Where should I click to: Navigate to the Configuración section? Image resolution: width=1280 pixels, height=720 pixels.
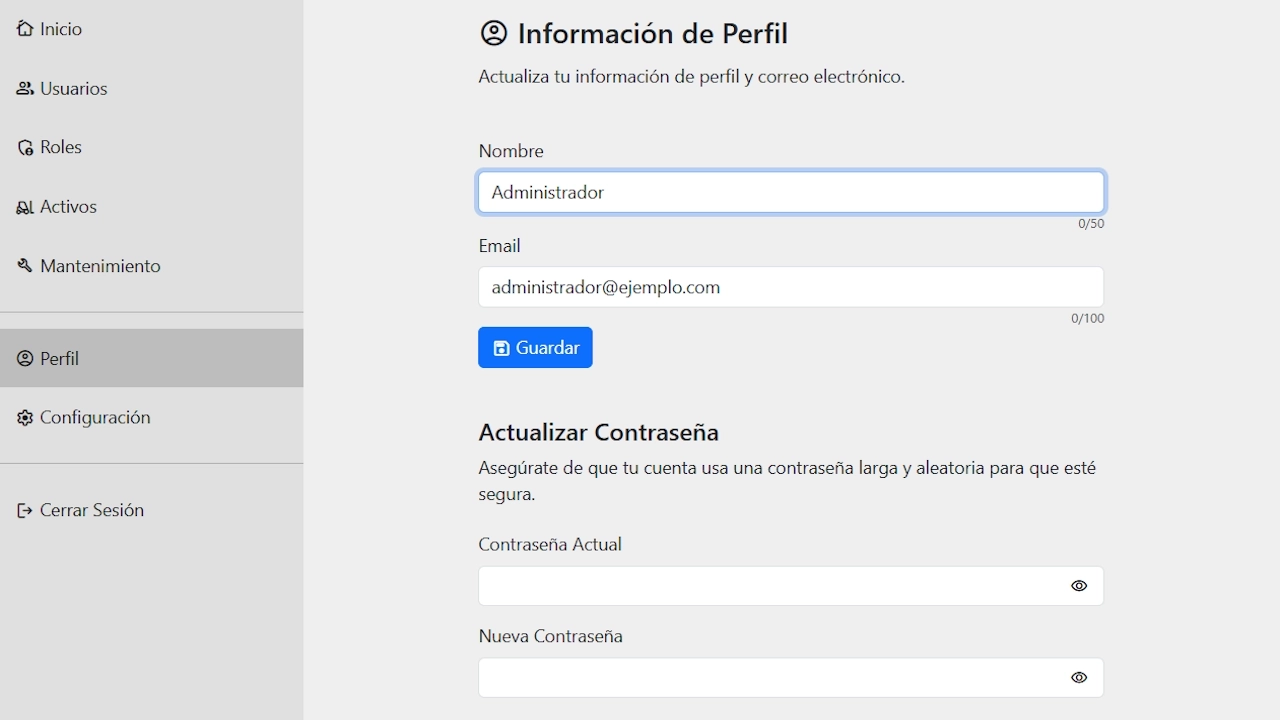pos(94,417)
